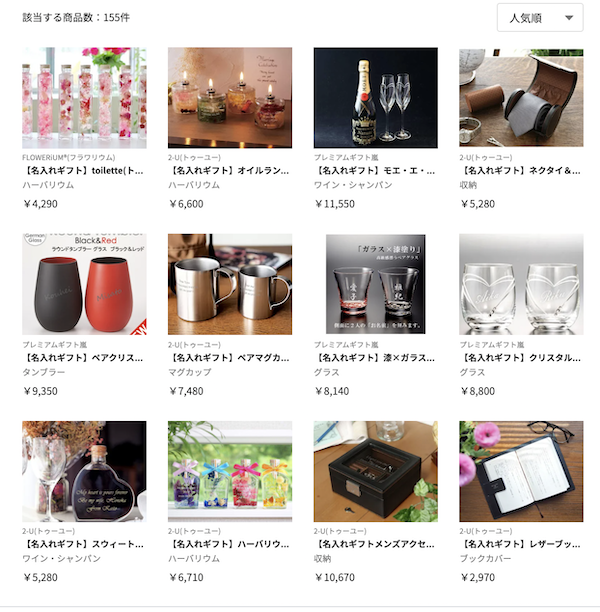
Task: Click the 【名入れギフト】toilette product title
Action: click(x=83, y=171)
